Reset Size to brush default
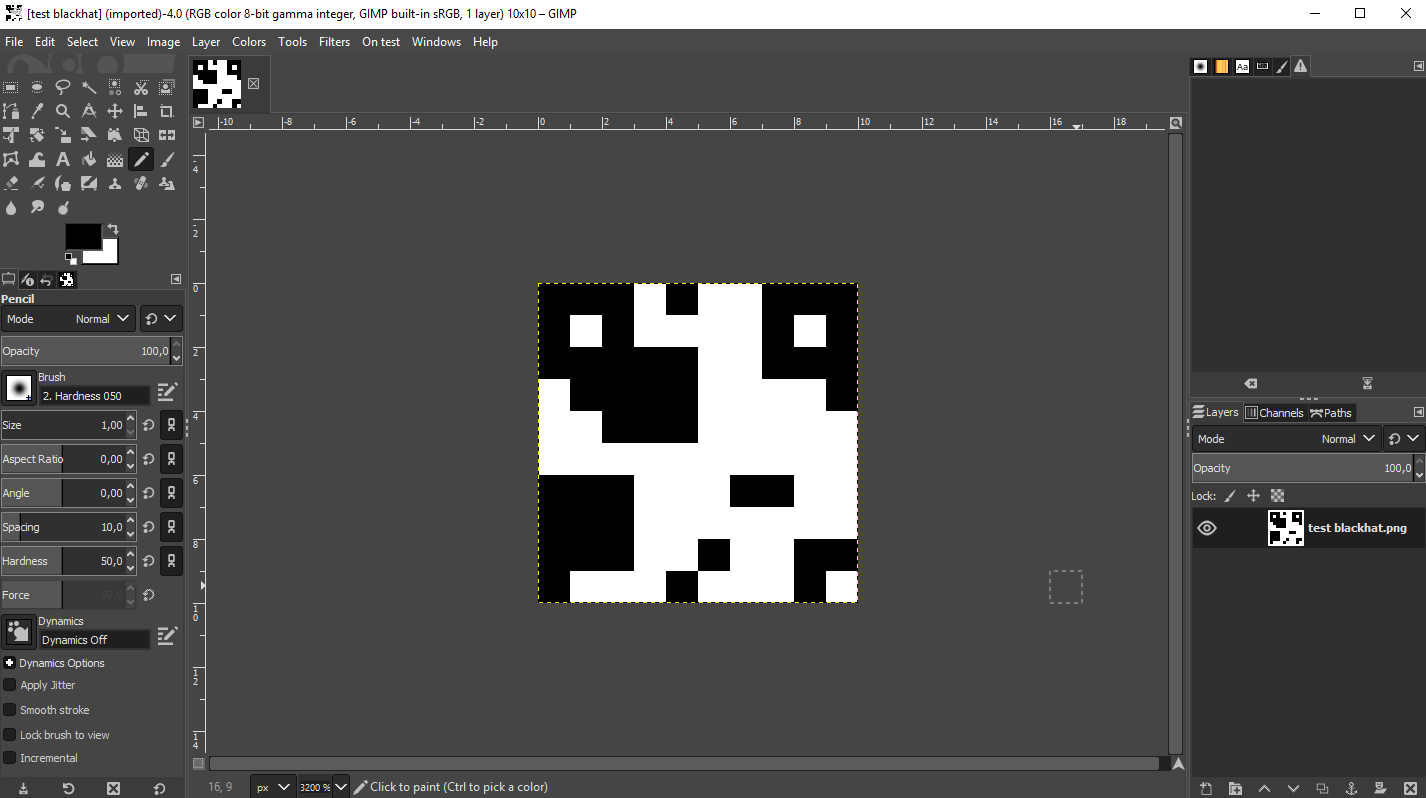This screenshot has height=798, width=1426. [148, 425]
